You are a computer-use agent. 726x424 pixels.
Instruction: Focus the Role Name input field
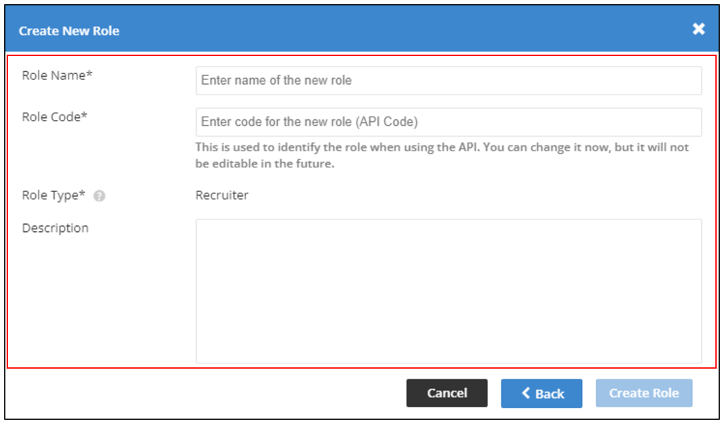pyautogui.click(x=448, y=81)
